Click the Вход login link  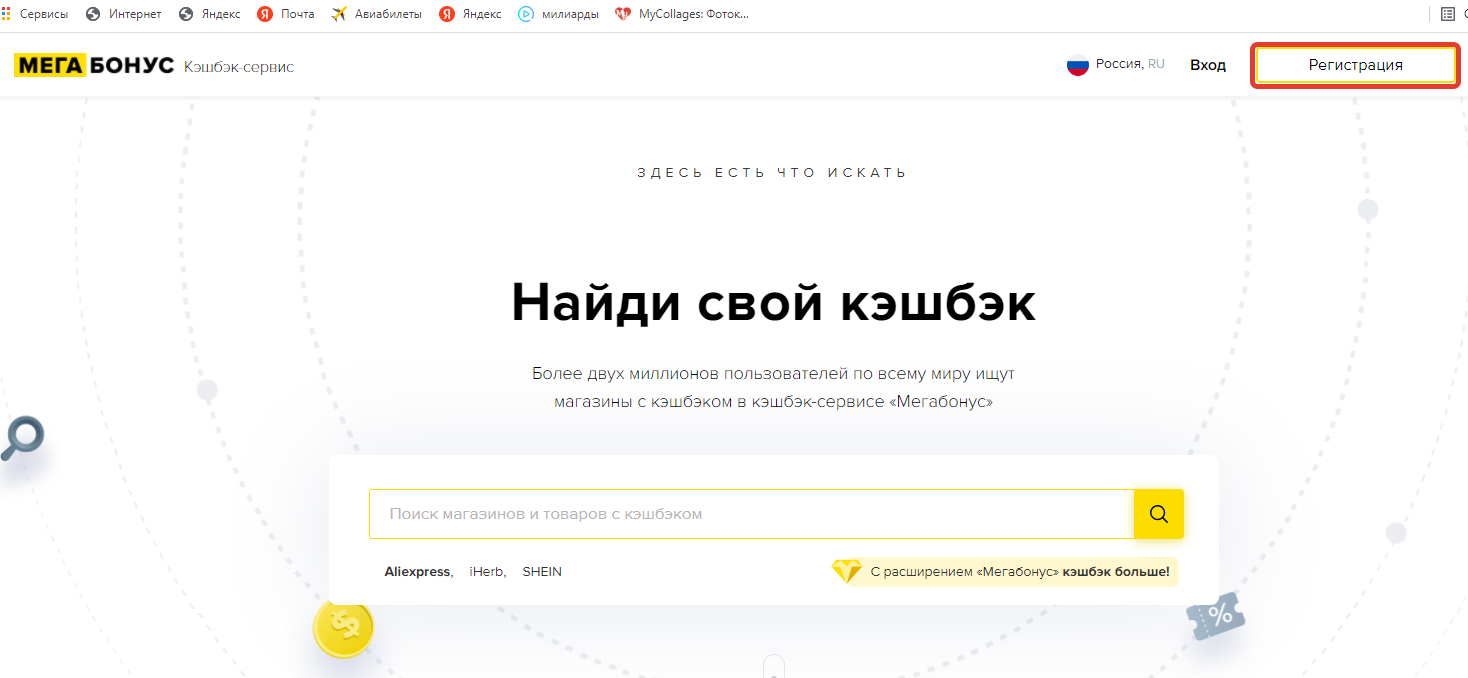tap(1208, 65)
